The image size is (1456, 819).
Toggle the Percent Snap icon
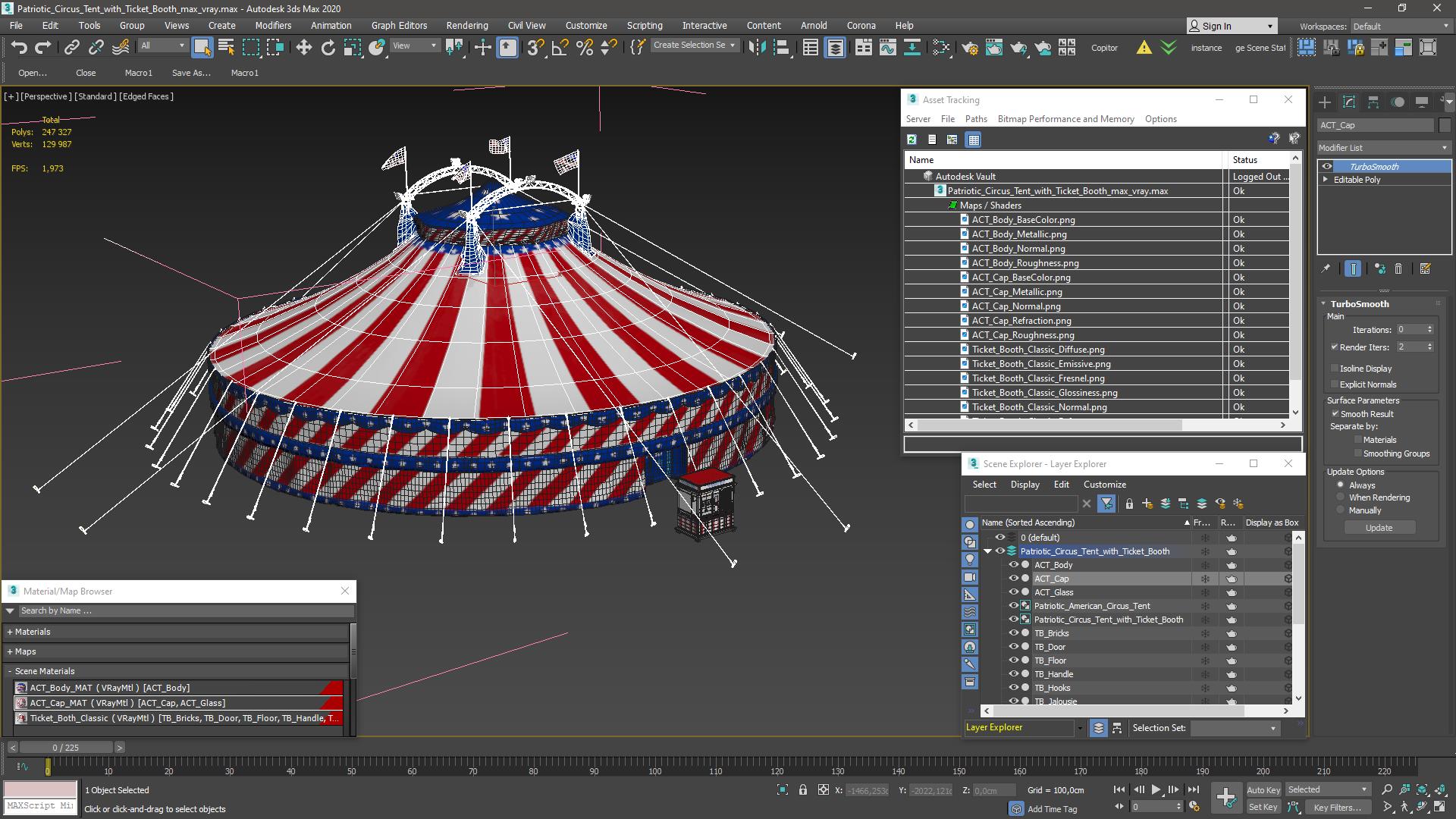(x=585, y=48)
